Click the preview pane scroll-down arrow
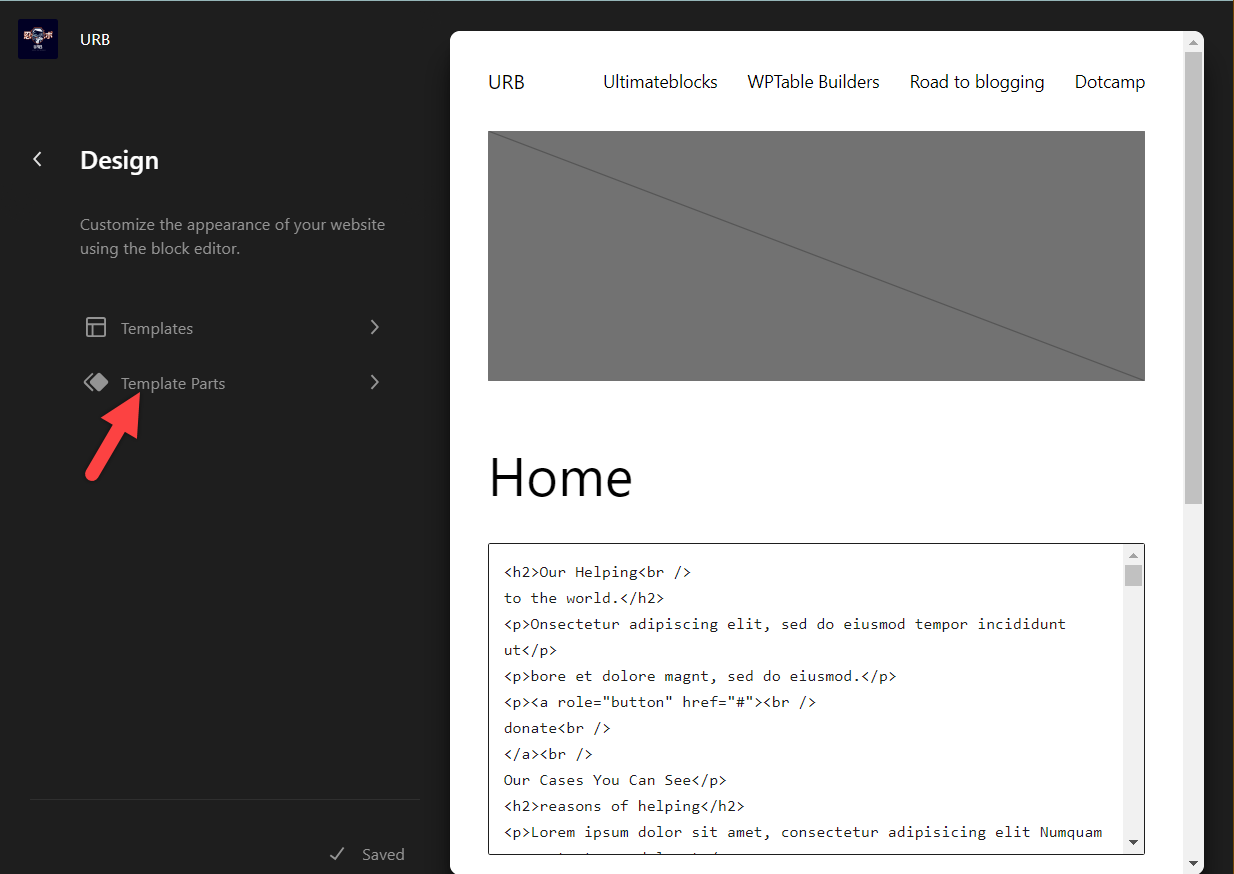 [x=1193, y=863]
